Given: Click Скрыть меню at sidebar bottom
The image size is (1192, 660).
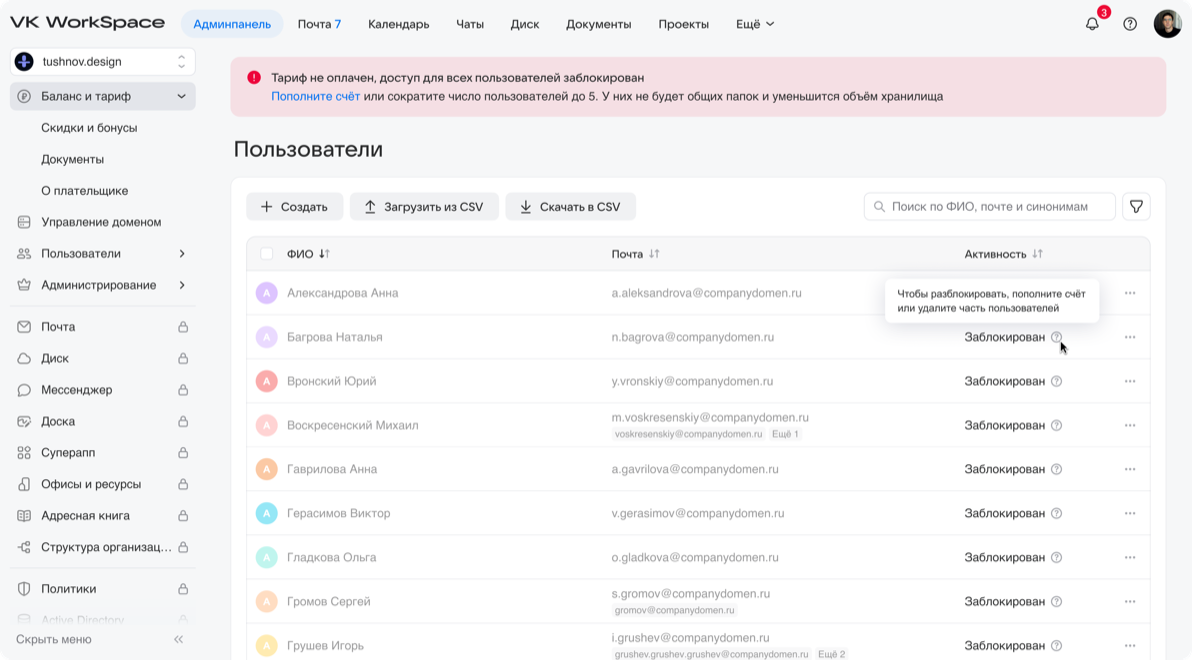Looking at the screenshot, I should (x=54, y=639).
